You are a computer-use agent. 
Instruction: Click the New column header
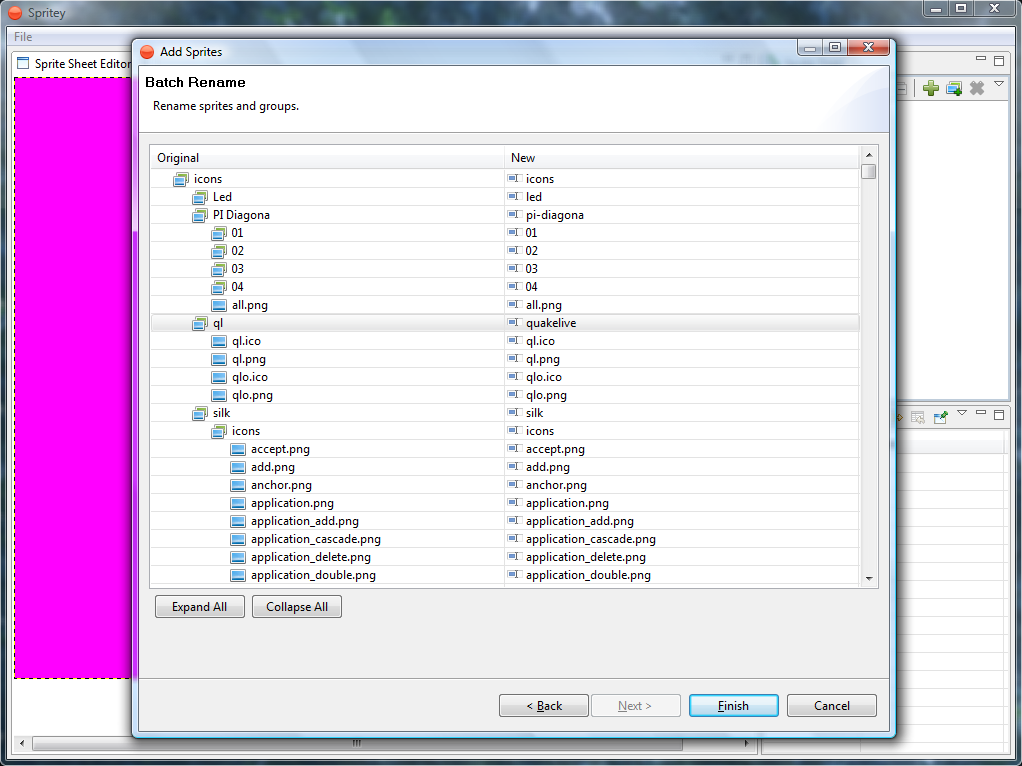(x=682, y=158)
